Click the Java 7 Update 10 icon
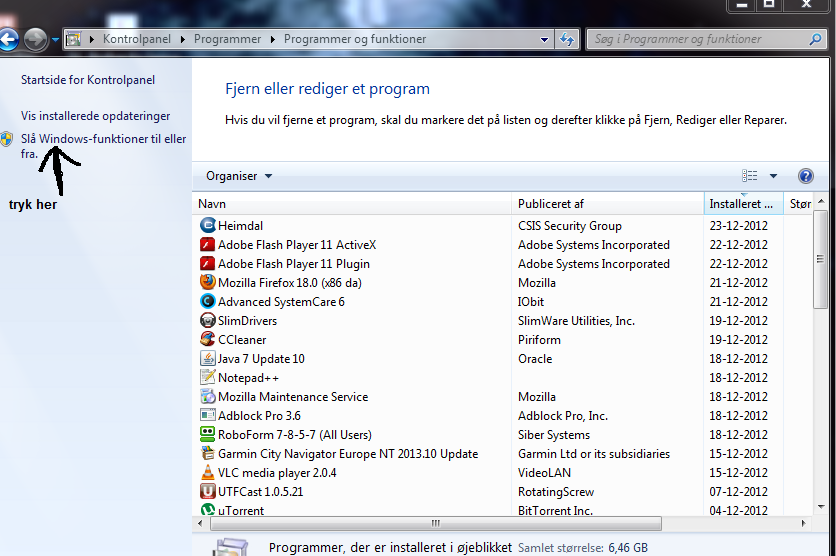This screenshot has width=836, height=556. tap(207, 358)
